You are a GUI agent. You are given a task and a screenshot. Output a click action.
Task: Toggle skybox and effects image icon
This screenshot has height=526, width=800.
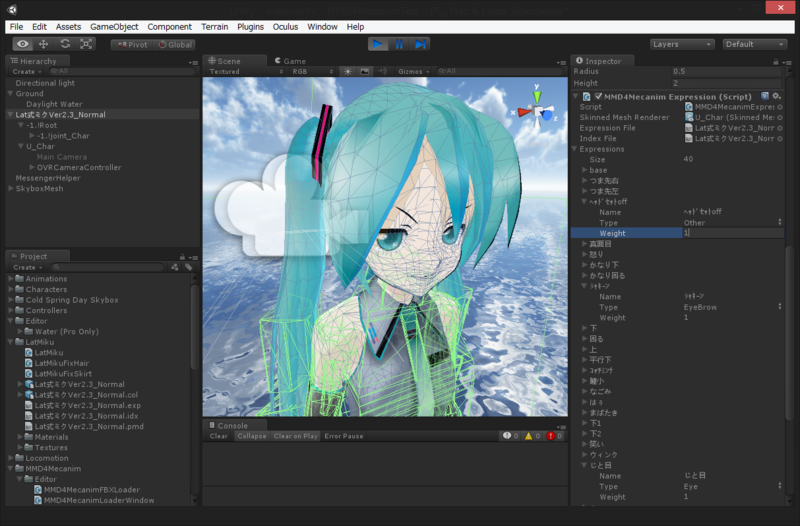(x=365, y=71)
